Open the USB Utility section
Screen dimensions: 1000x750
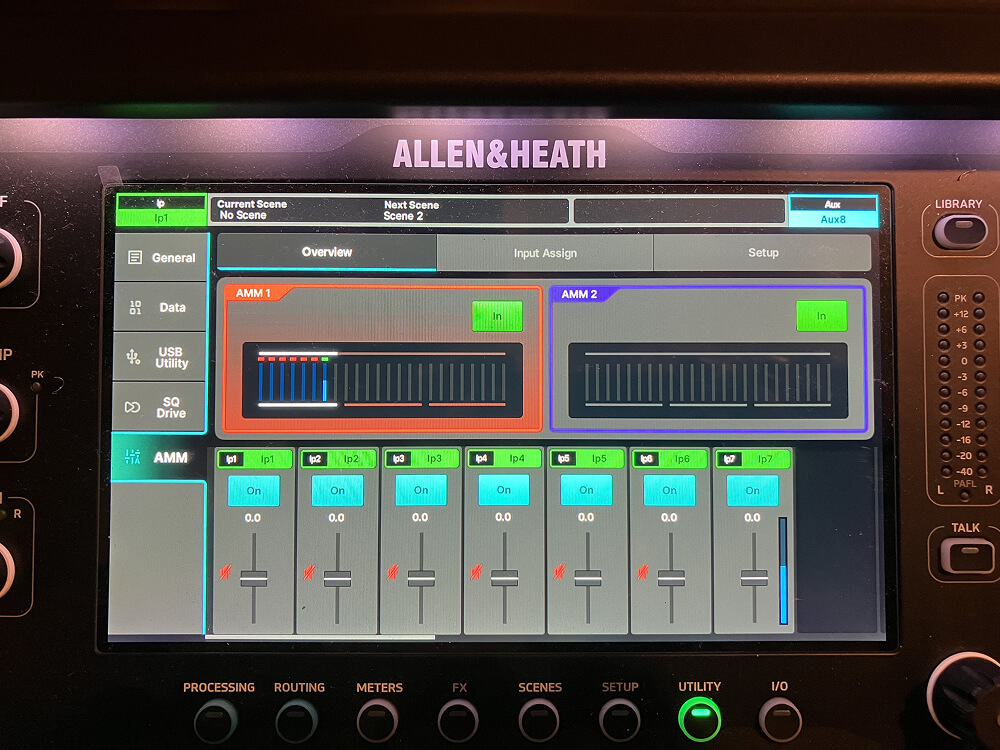[x=159, y=357]
